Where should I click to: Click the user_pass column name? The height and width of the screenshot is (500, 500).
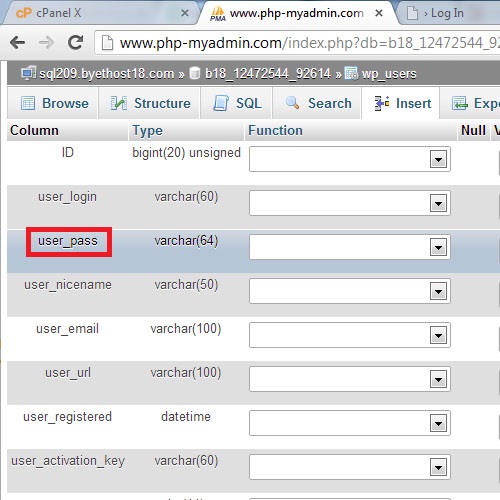tap(68, 241)
